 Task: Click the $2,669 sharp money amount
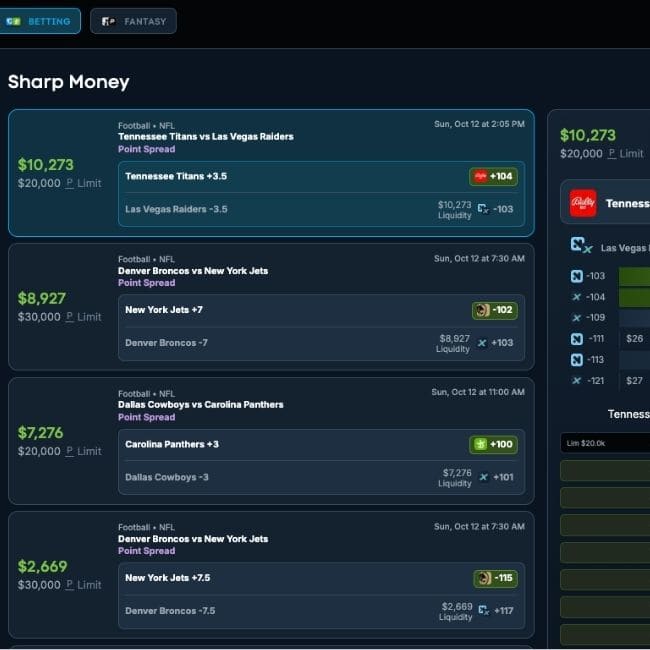tap(42, 567)
